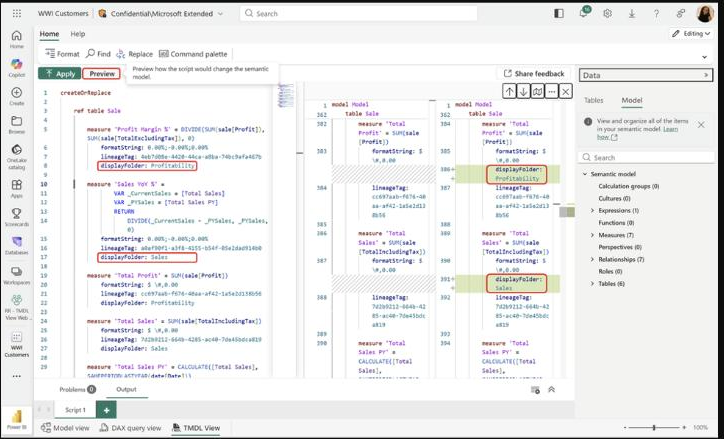
Task: Click Replace in the toolbar
Action: 134,54
